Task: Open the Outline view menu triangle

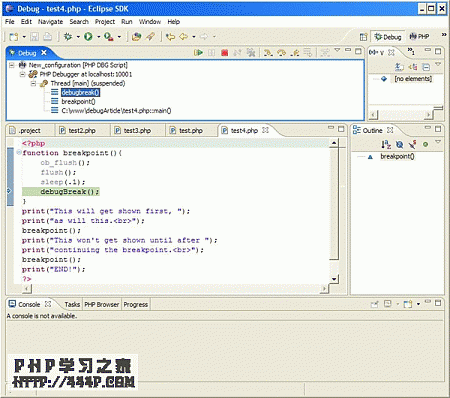Action: 438,142
